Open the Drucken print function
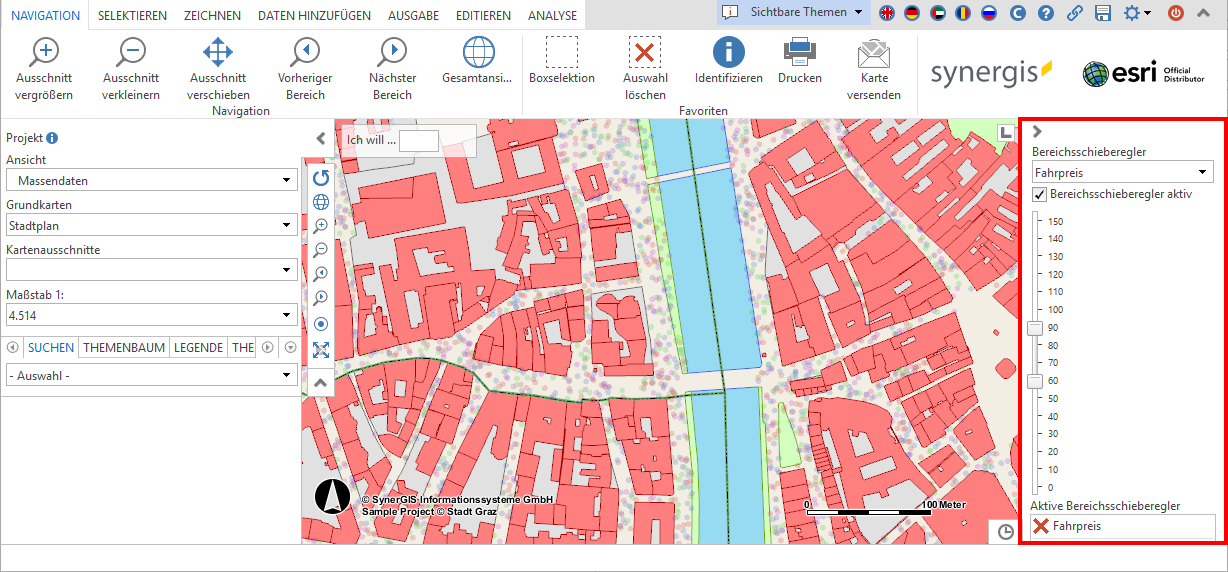This screenshot has height=572, width=1228. (799, 53)
